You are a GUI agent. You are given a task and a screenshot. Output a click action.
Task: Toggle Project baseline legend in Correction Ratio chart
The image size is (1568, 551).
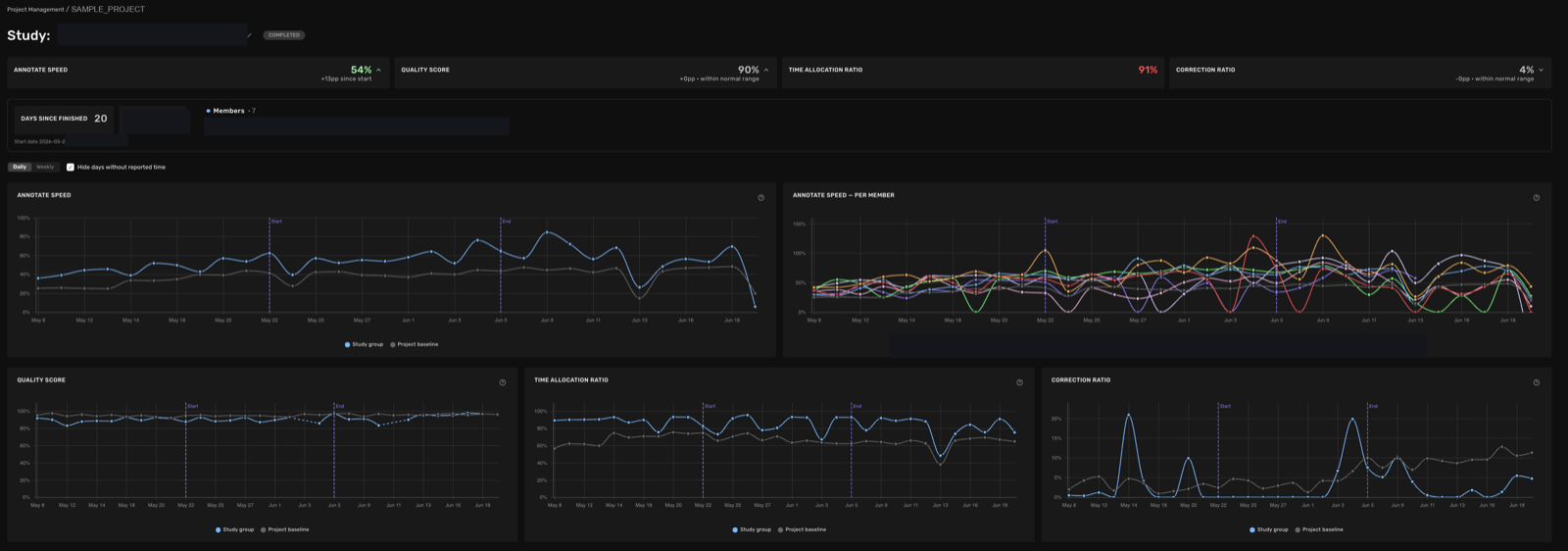[x=1319, y=529]
